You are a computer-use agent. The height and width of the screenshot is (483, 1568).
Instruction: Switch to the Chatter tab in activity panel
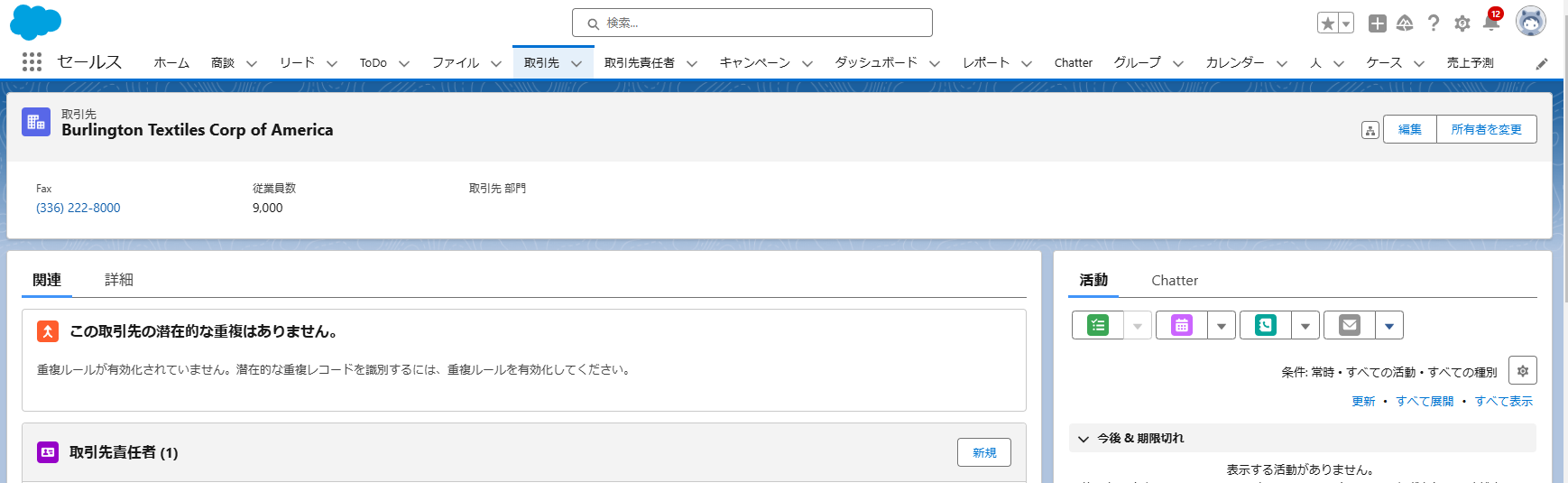[1175, 281]
